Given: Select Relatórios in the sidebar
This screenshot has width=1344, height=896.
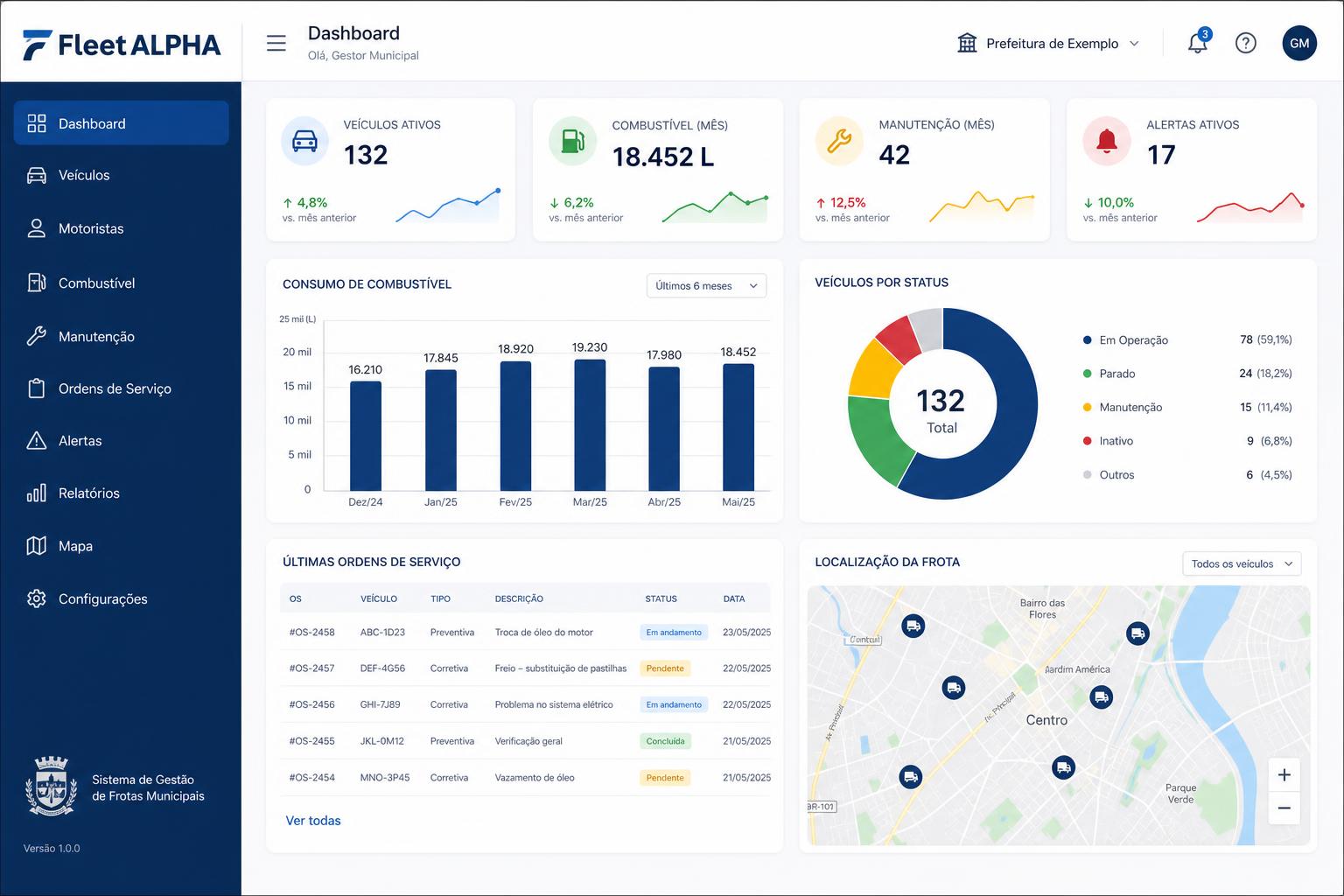Looking at the screenshot, I should (x=121, y=493).
